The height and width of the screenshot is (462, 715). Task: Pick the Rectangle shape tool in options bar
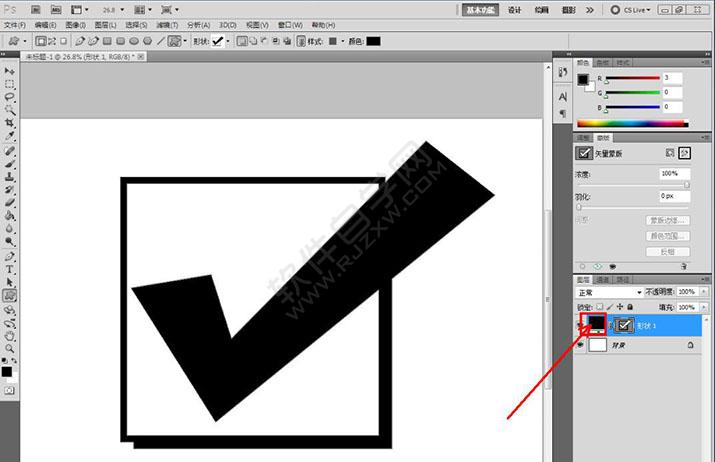(107, 41)
